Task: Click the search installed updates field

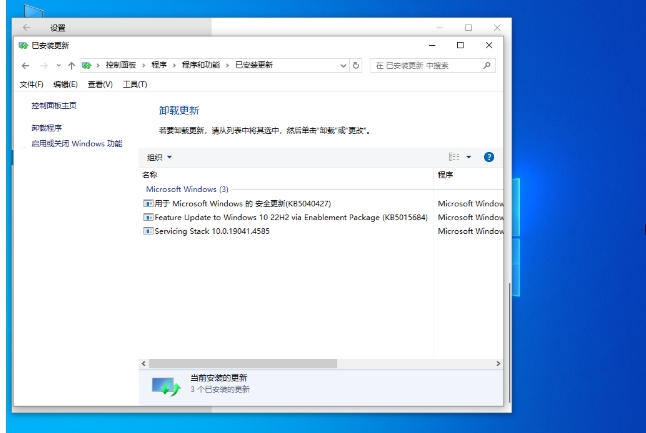Action: 425,65
